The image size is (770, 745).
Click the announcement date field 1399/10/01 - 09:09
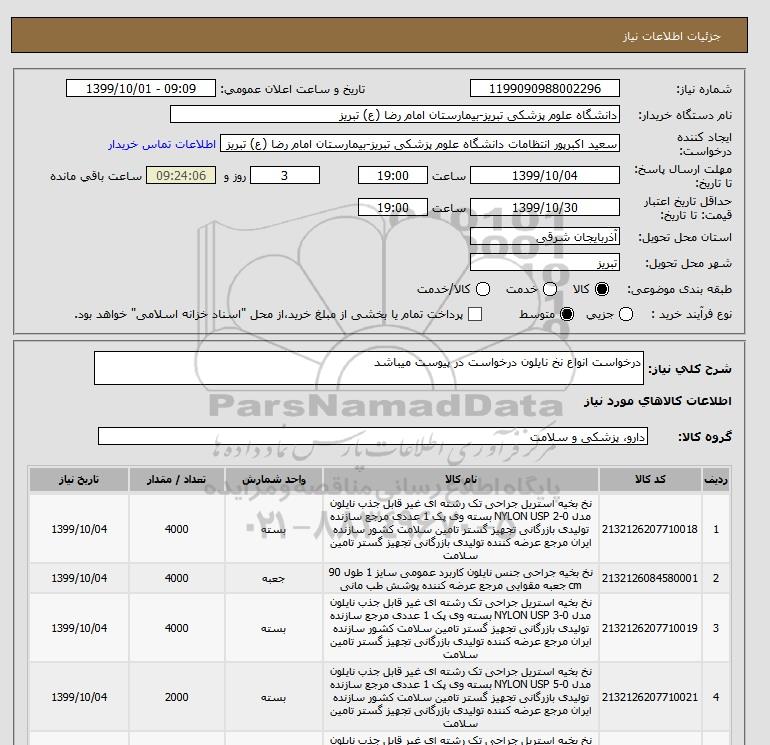[141, 88]
